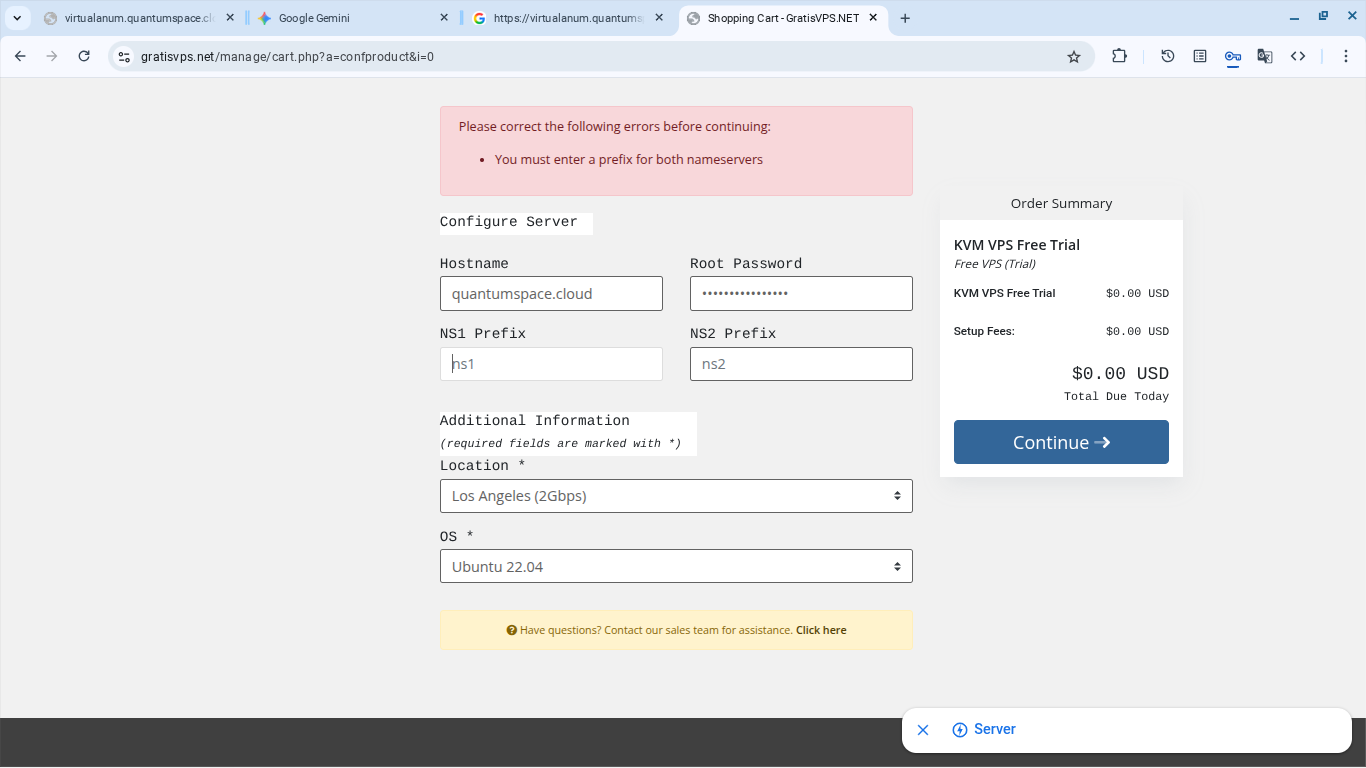
Task: Open the extensions puzzle icon
Action: 1120,57
